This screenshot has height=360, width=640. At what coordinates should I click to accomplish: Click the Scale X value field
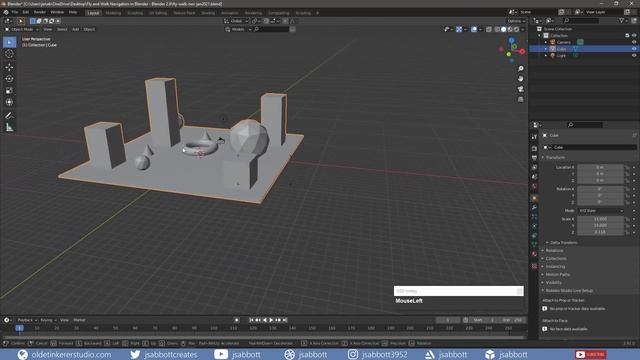click(600, 219)
